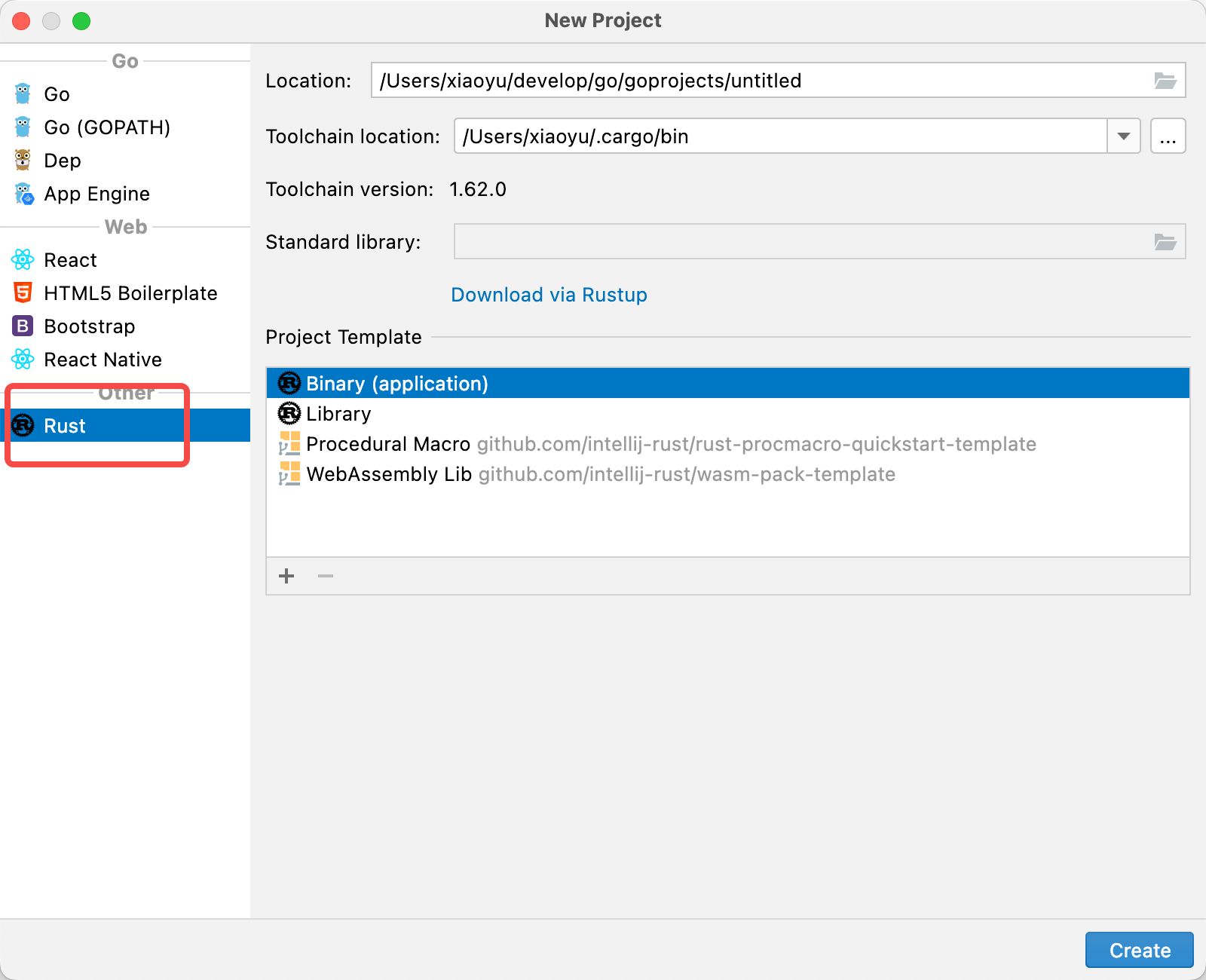Browse for Standard library folder
1206x980 pixels.
coord(1165,241)
